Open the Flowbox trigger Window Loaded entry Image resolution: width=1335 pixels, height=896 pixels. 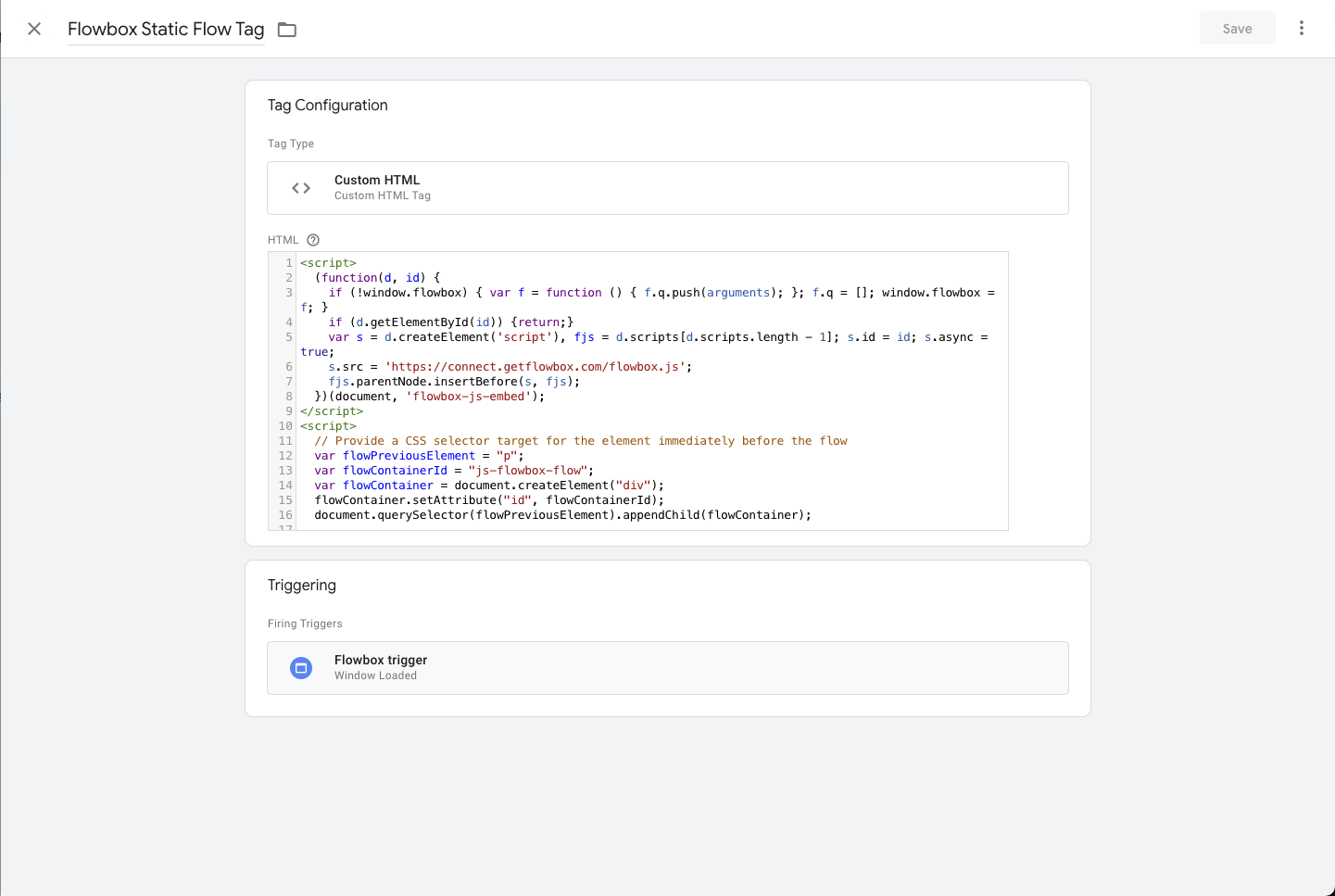pos(667,668)
